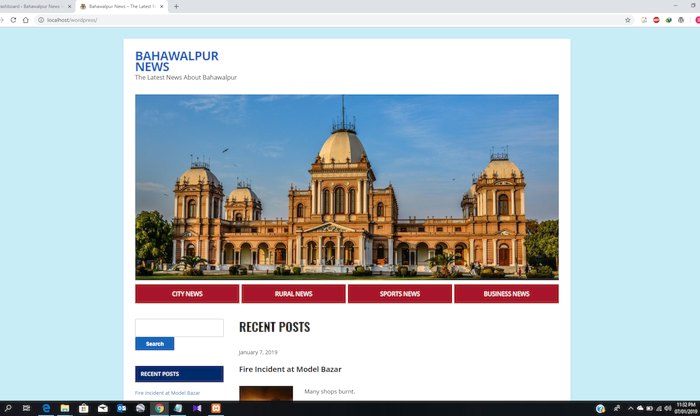Open network signal tray icon
The height and width of the screenshot is (416, 700).
(x=659, y=408)
